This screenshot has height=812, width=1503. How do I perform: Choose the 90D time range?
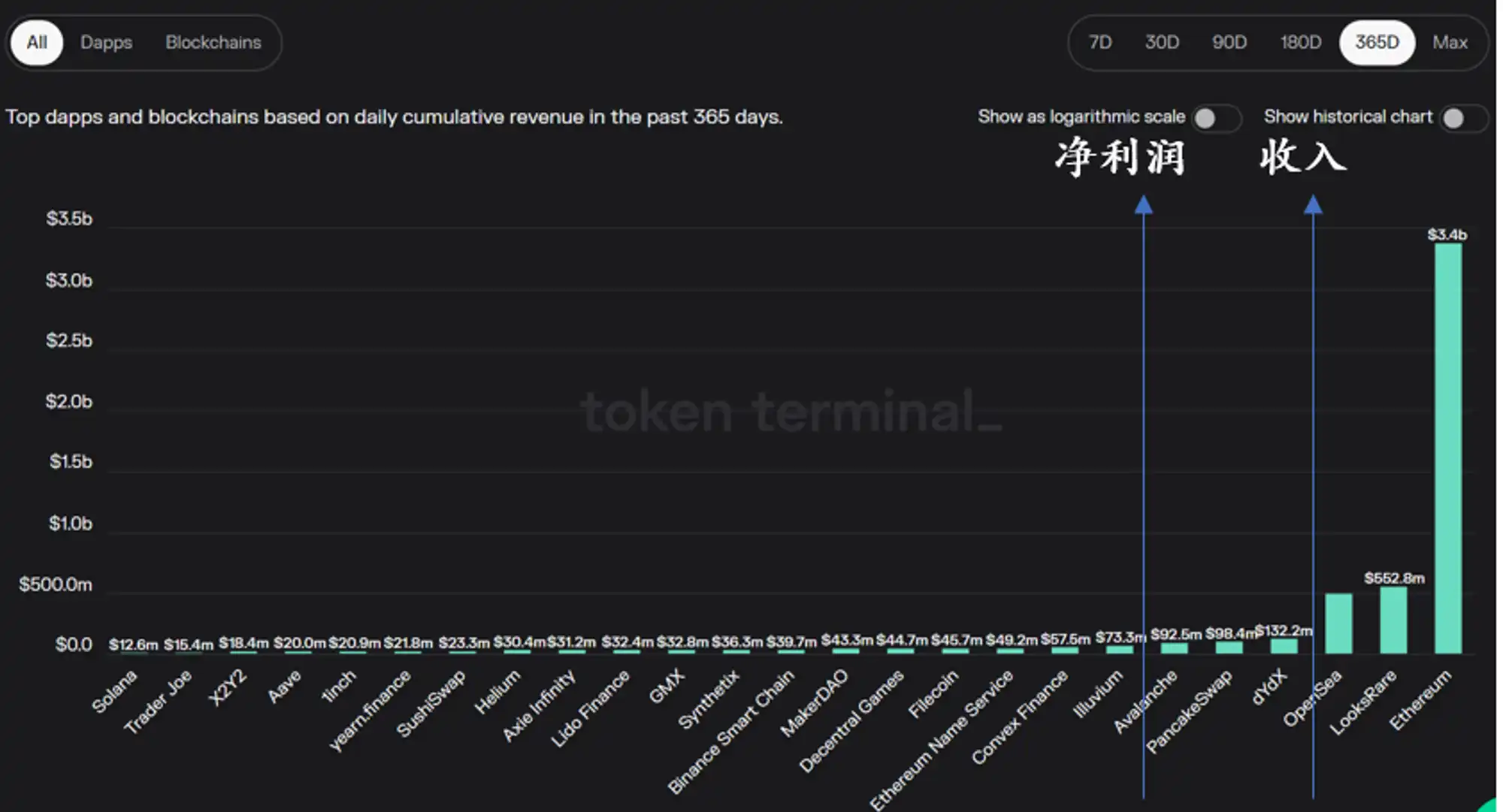click(x=1229, y=43)
